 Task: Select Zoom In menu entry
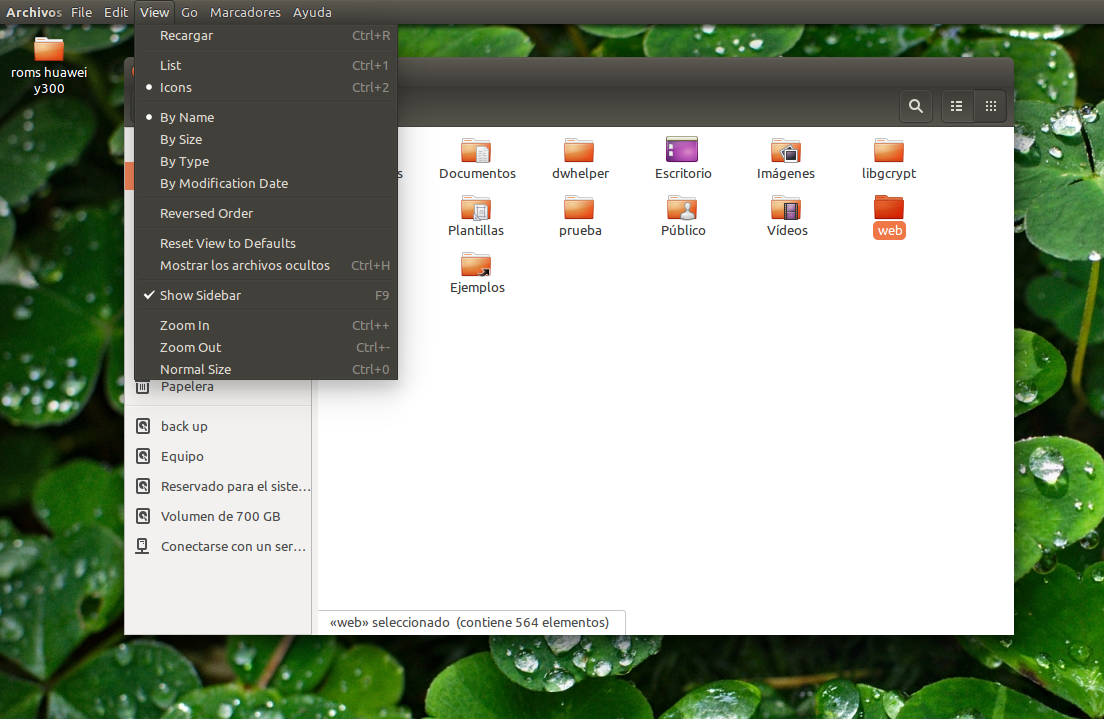(185, 326)
